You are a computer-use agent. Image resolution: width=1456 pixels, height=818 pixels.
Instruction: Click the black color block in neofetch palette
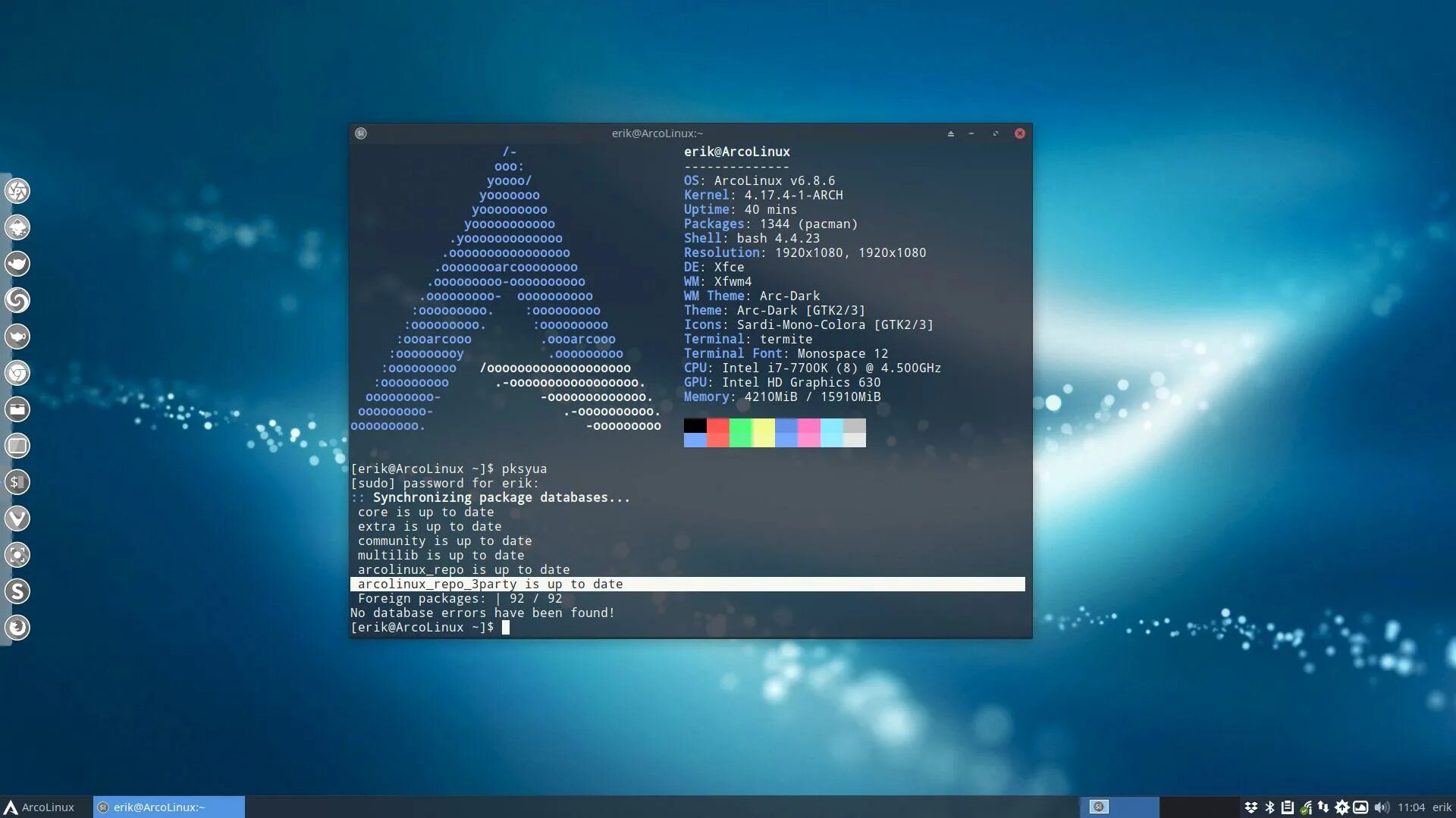pos(695,425)
